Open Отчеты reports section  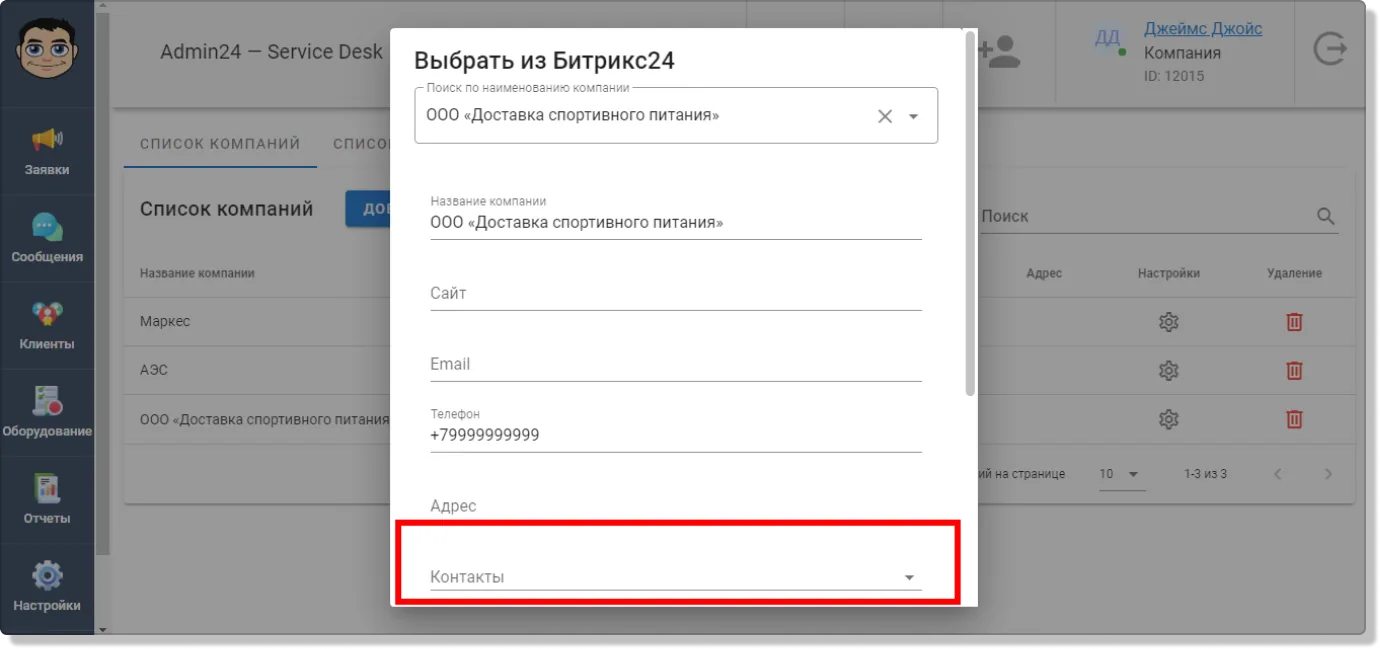[47, 500]
